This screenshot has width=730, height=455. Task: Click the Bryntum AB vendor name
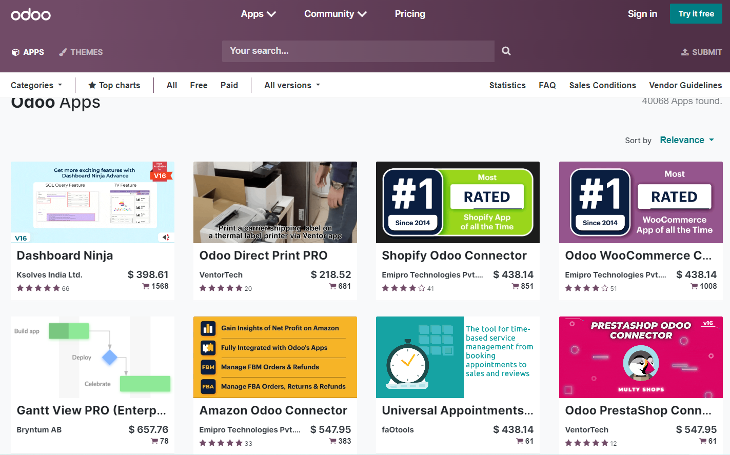coord(39,430)
